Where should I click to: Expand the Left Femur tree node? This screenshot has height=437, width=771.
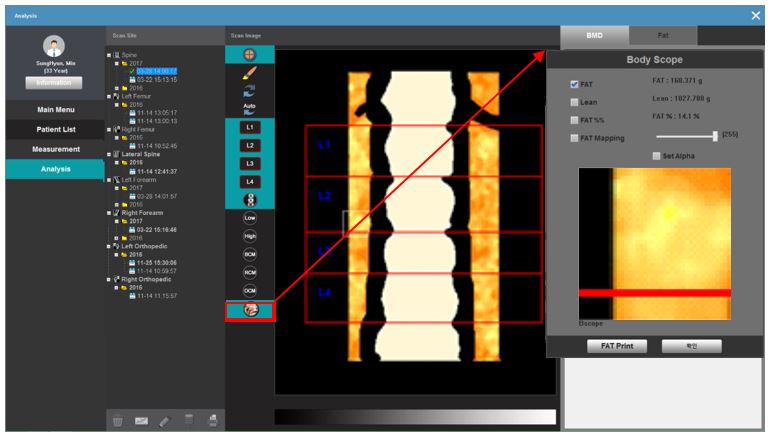tap(109, 96)
